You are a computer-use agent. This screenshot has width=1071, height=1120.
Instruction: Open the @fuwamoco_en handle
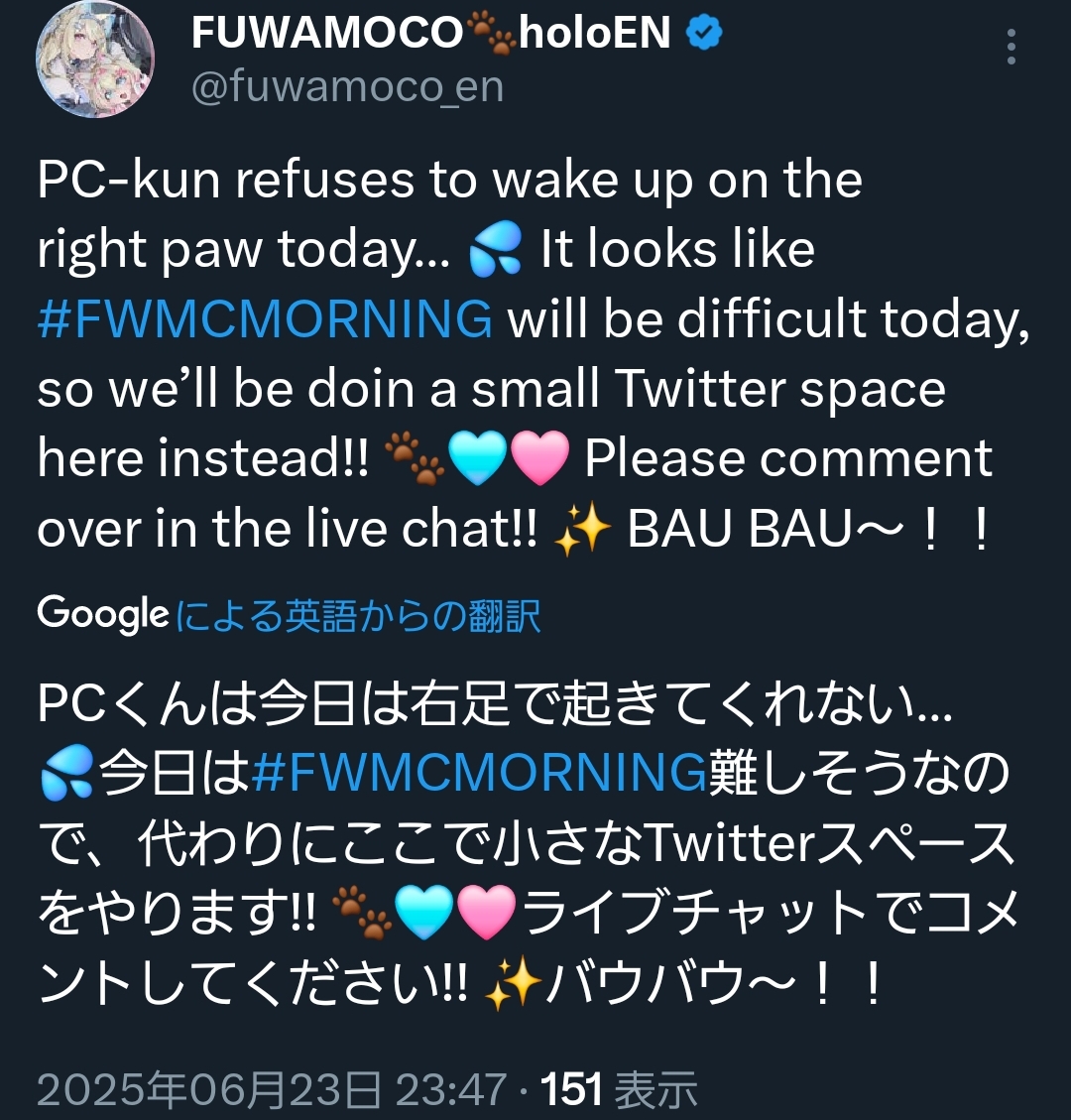point(348,87)
